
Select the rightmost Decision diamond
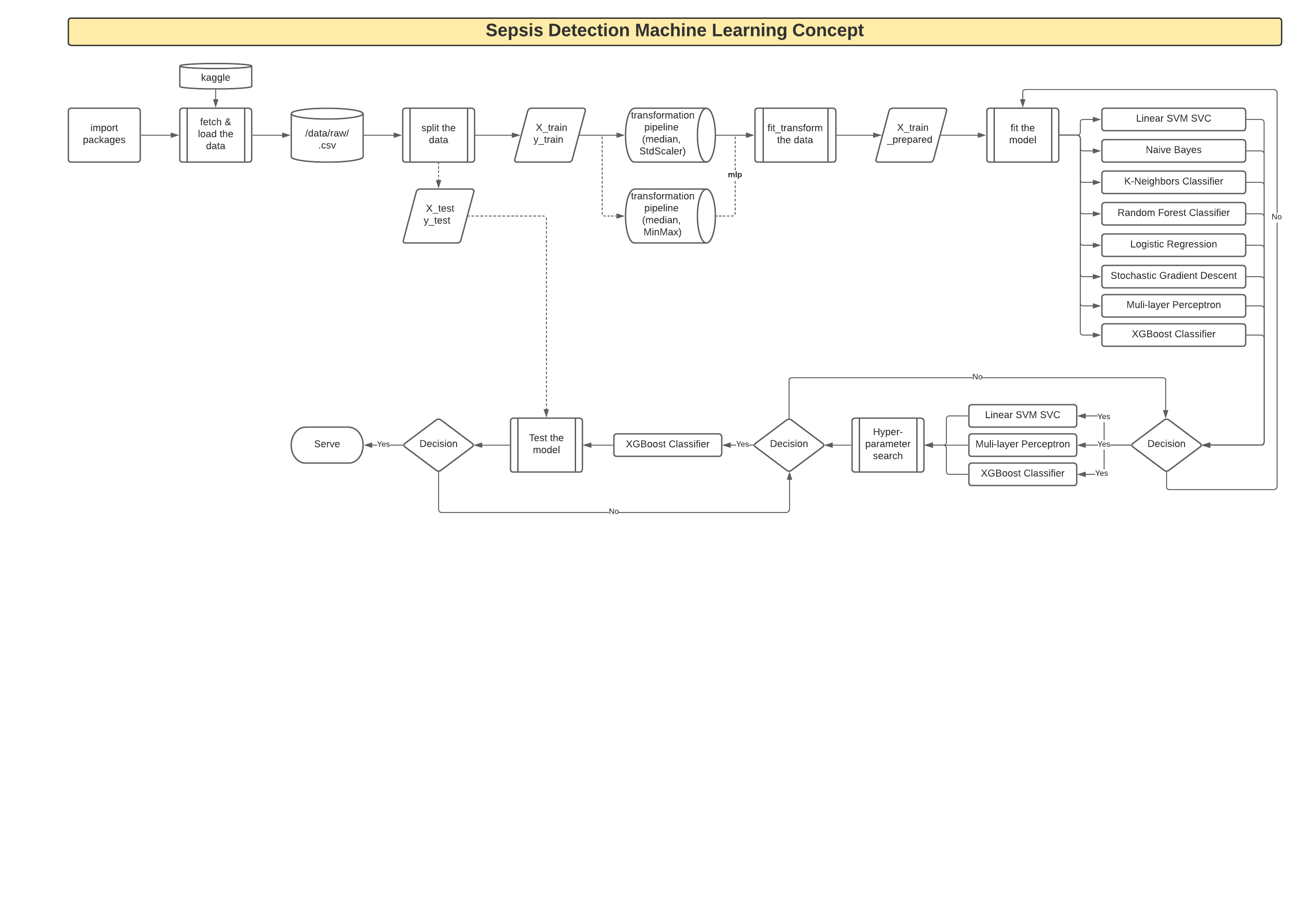(1166, 444)
